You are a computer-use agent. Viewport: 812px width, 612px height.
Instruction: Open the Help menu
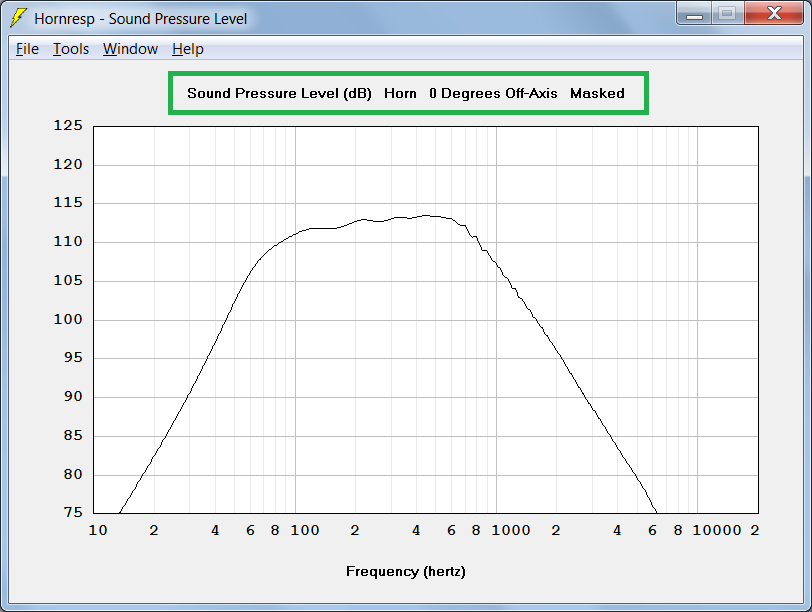point(187,49)
